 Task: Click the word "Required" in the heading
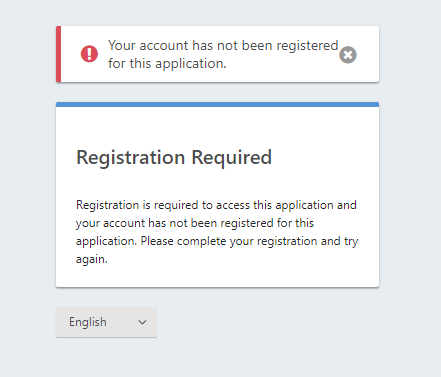(x=232, y=157)
